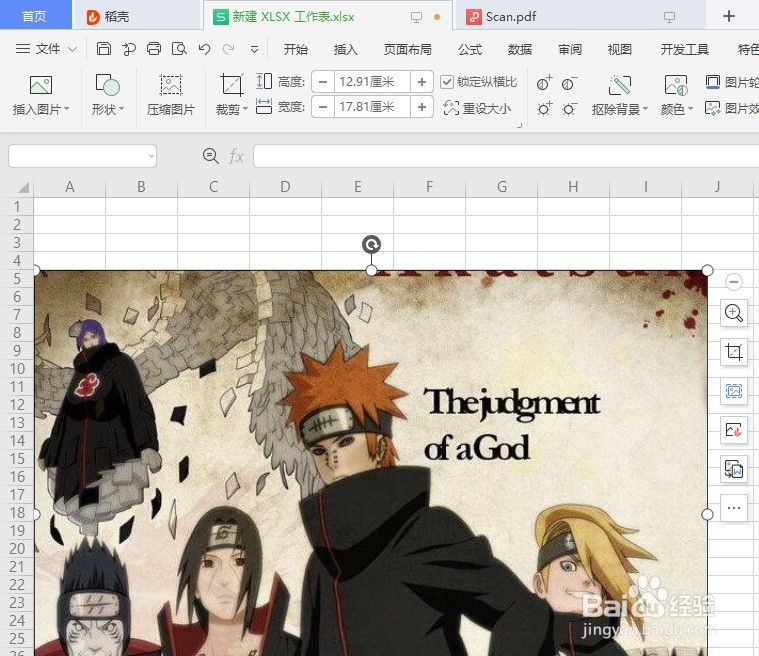This screenshot has height=656, width=759.
Task: Select column E header
Action: [357, 187]
